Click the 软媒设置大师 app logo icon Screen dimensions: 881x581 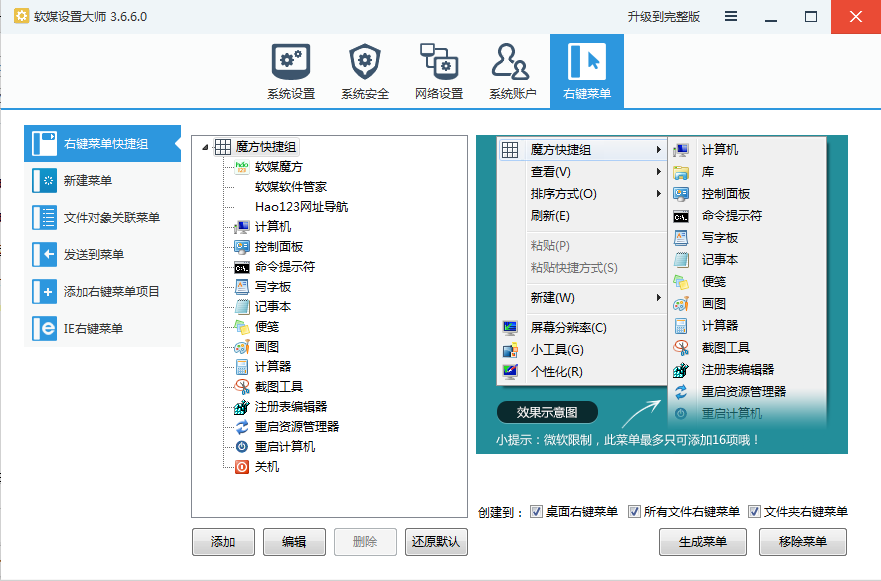(21, 16)
